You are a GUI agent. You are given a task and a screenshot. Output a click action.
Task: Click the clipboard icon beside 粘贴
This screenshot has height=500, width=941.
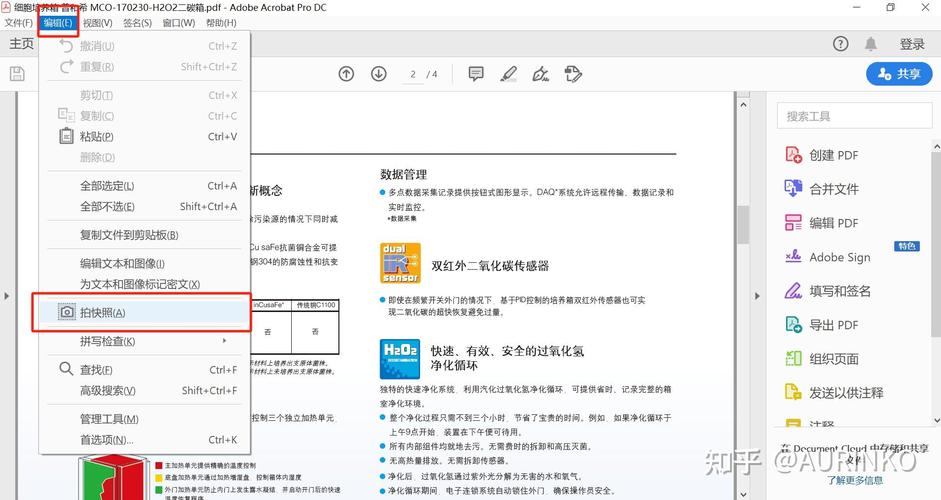(66, 136)
